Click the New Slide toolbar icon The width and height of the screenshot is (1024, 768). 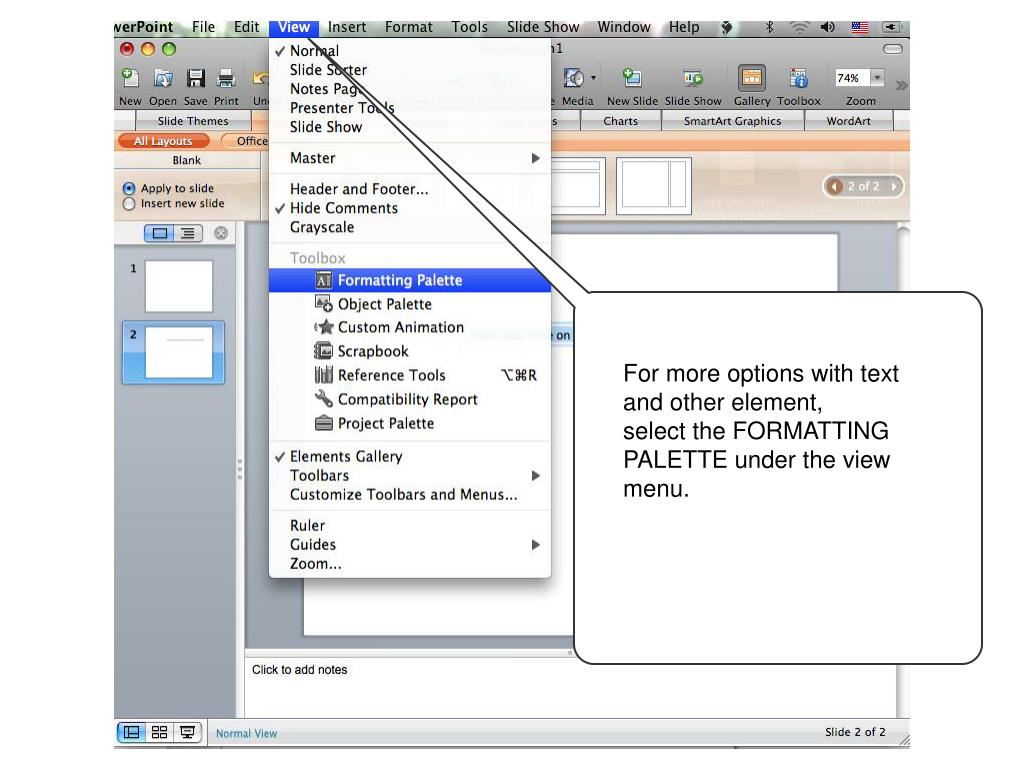[x=632, y=78]
